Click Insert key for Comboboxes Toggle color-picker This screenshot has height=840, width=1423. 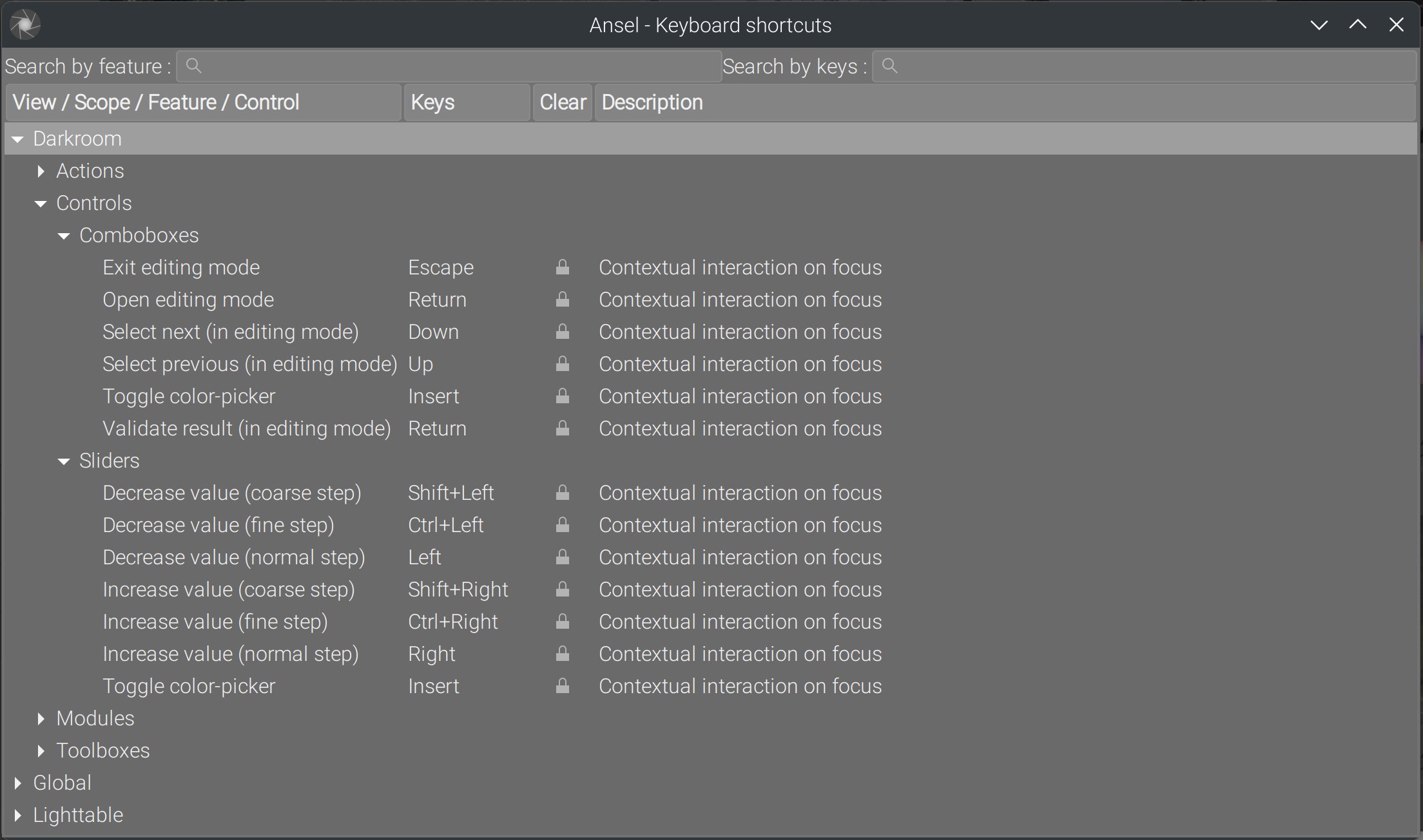pyautogui.click(x=433, y=397)
